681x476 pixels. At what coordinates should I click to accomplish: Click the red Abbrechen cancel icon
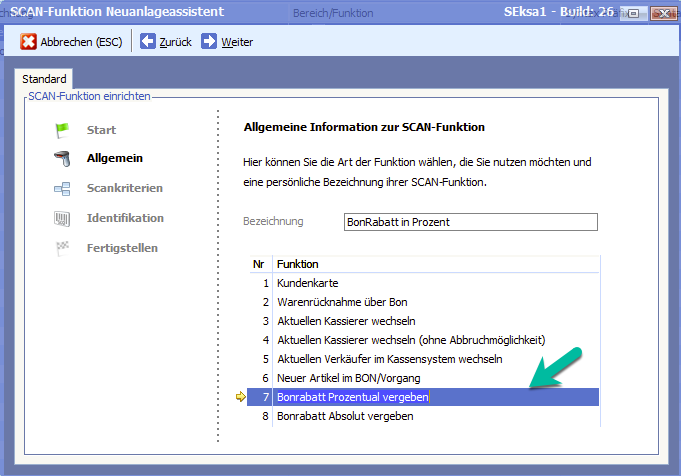(29, 42)
